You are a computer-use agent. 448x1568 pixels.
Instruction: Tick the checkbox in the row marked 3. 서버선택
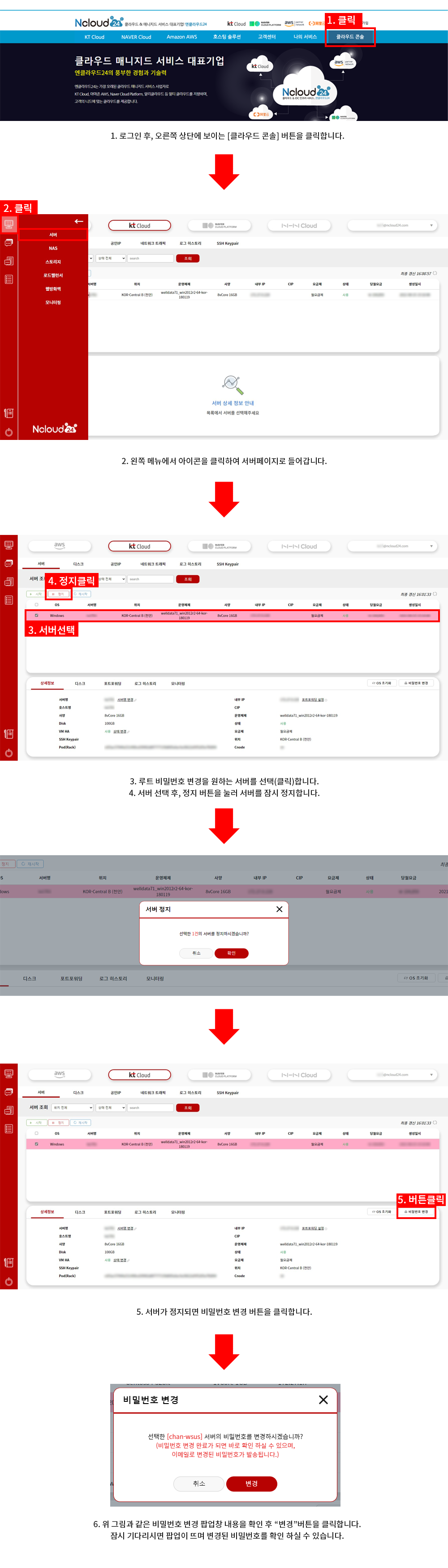click(37, 616)
